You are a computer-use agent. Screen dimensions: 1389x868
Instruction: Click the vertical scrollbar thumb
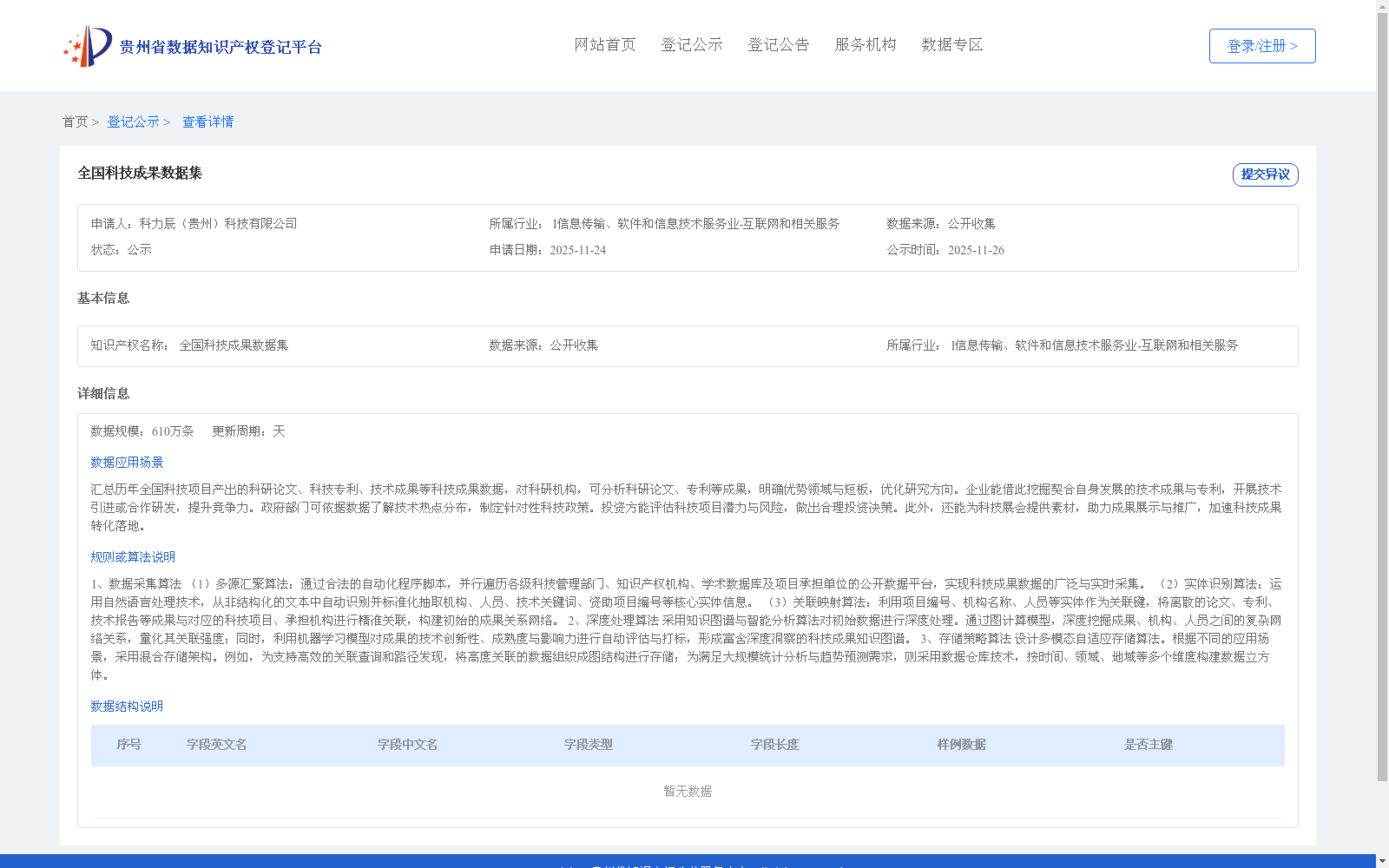coord(1383,397)
